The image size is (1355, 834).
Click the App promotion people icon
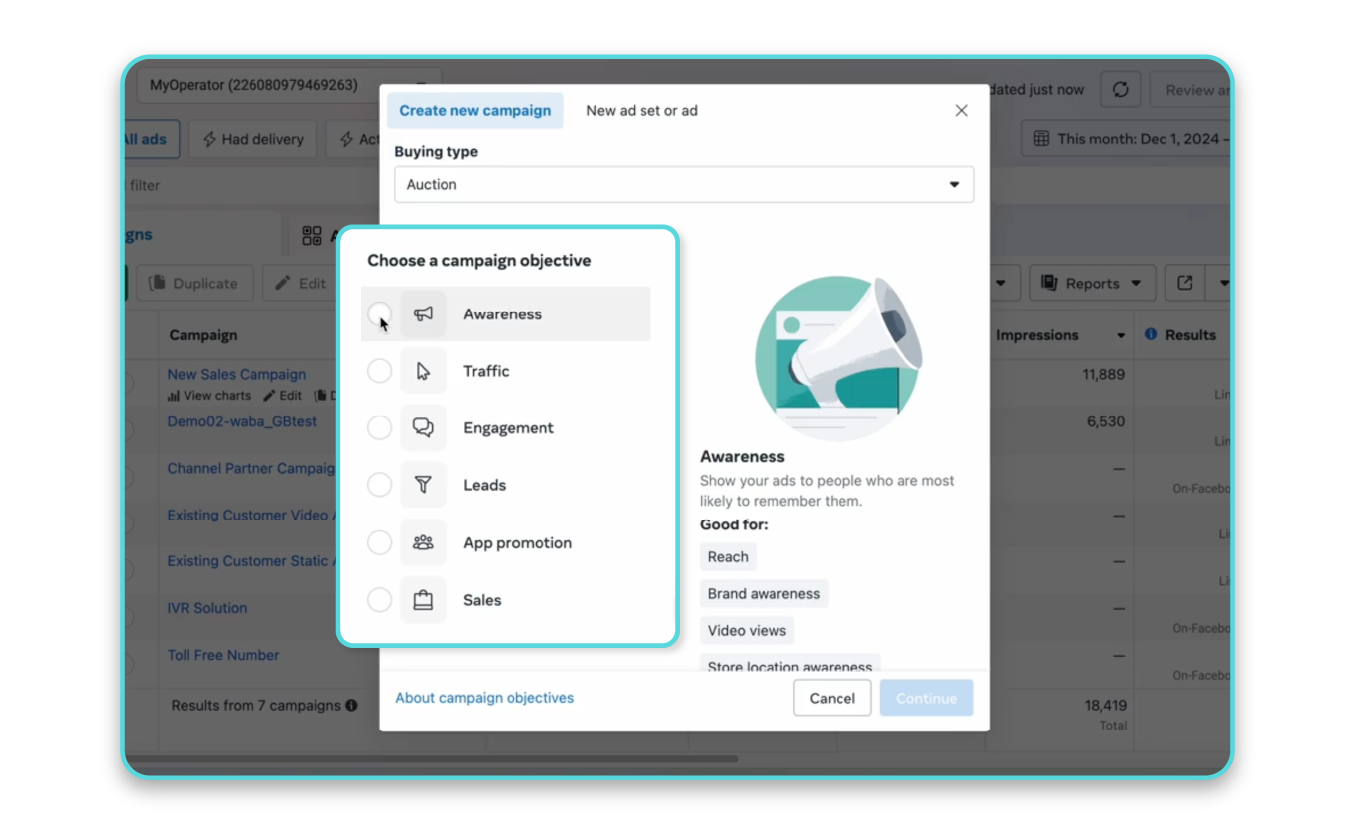click(423, 543)
